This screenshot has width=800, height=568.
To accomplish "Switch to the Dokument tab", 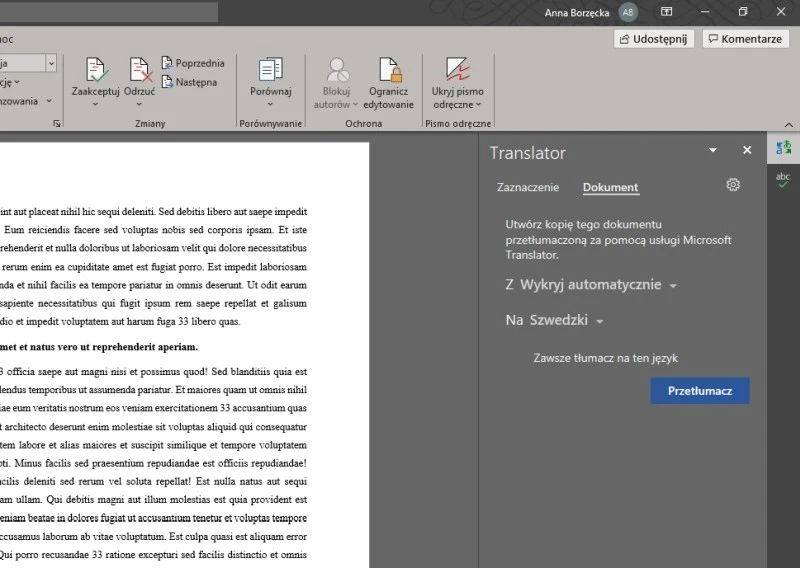I will [x=610, y=187].
